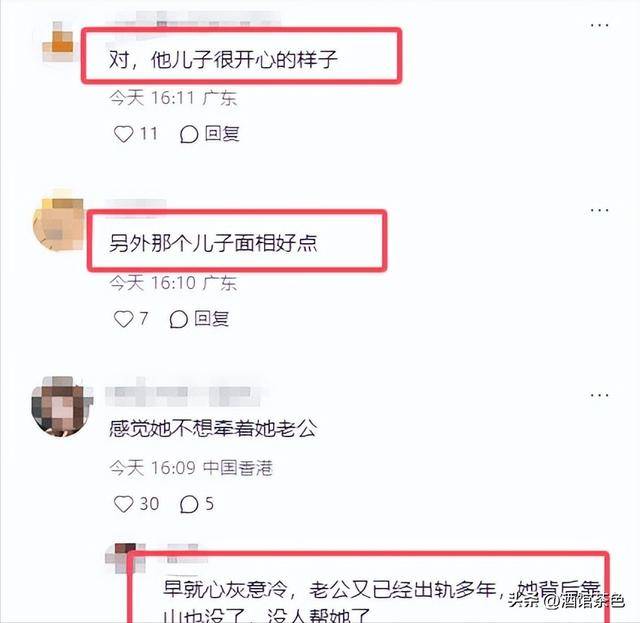Click the first commenter's orange avatar
The image size is (640, 623).
click(x=60, y=42)
